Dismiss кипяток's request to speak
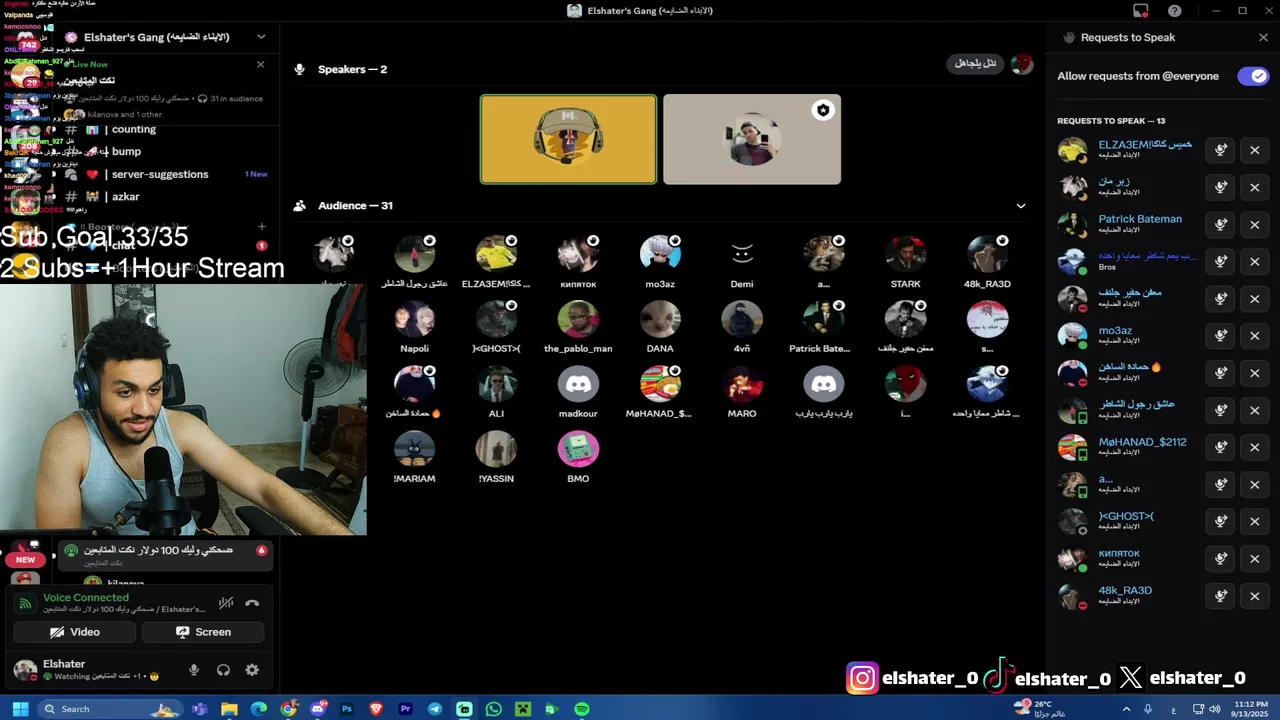This screenshot has height=720, width=1280. 1254,559
